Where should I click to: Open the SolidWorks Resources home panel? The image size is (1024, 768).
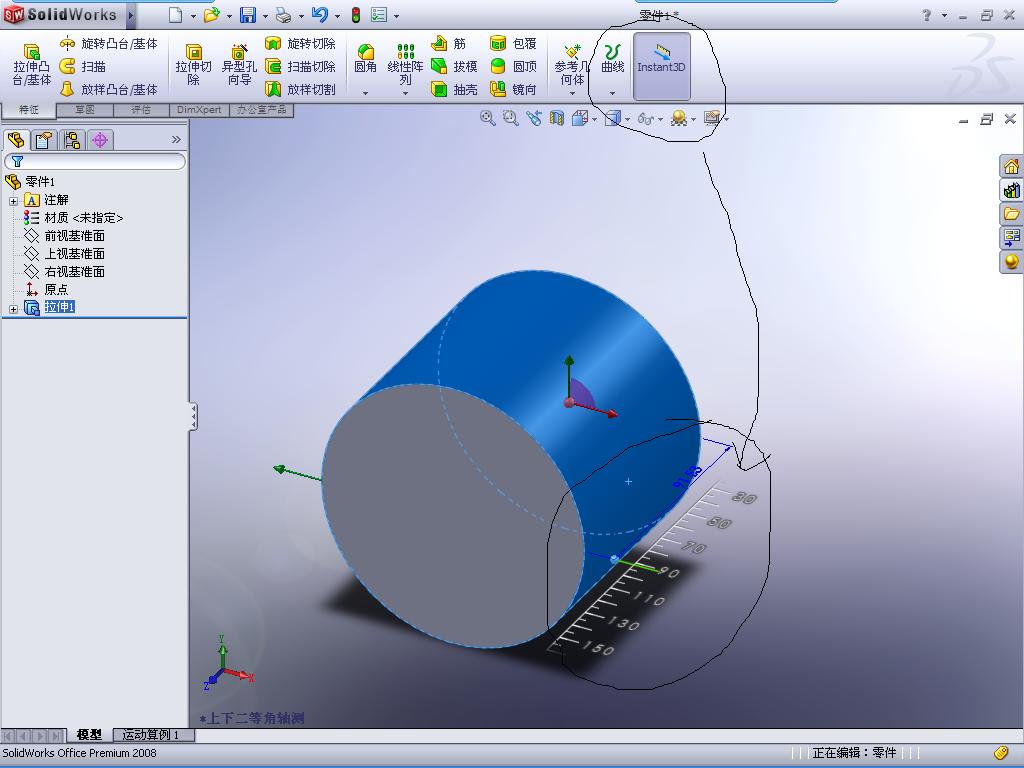[1011, 167]
